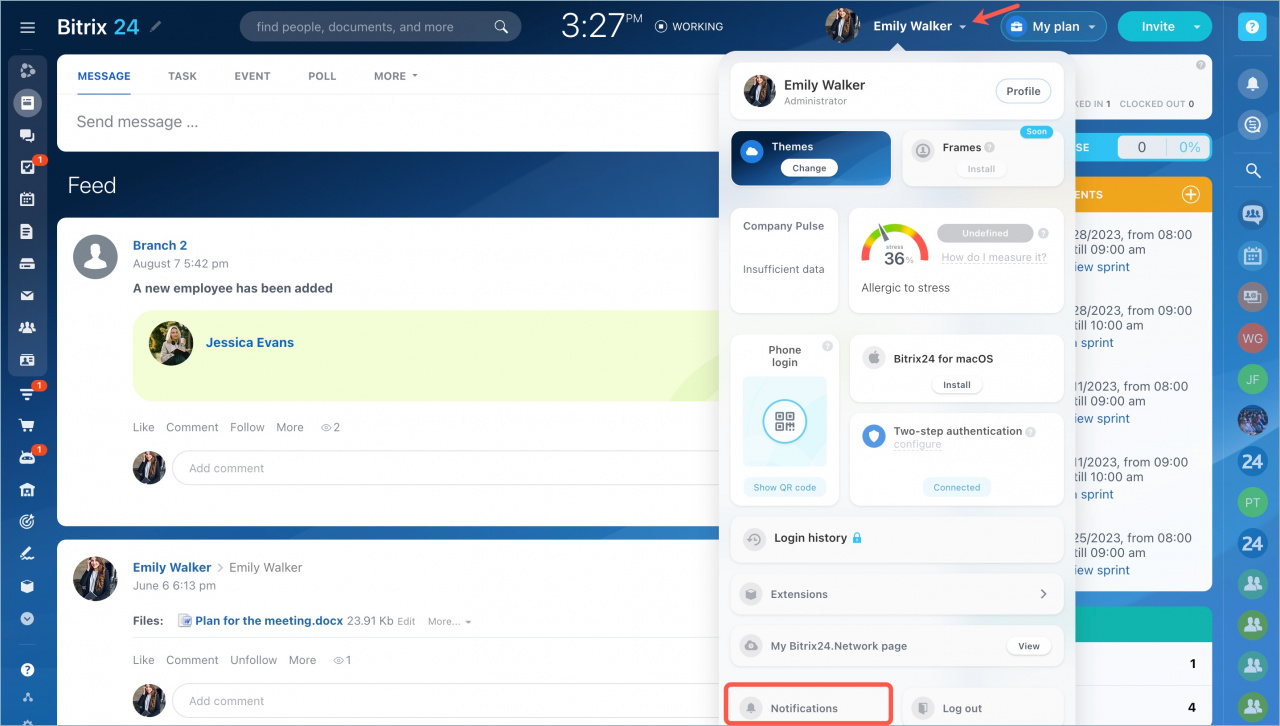Screen dimensions: 1280x726
Task: Open the target goal icon in sidebar
Action: pos(28,522)
